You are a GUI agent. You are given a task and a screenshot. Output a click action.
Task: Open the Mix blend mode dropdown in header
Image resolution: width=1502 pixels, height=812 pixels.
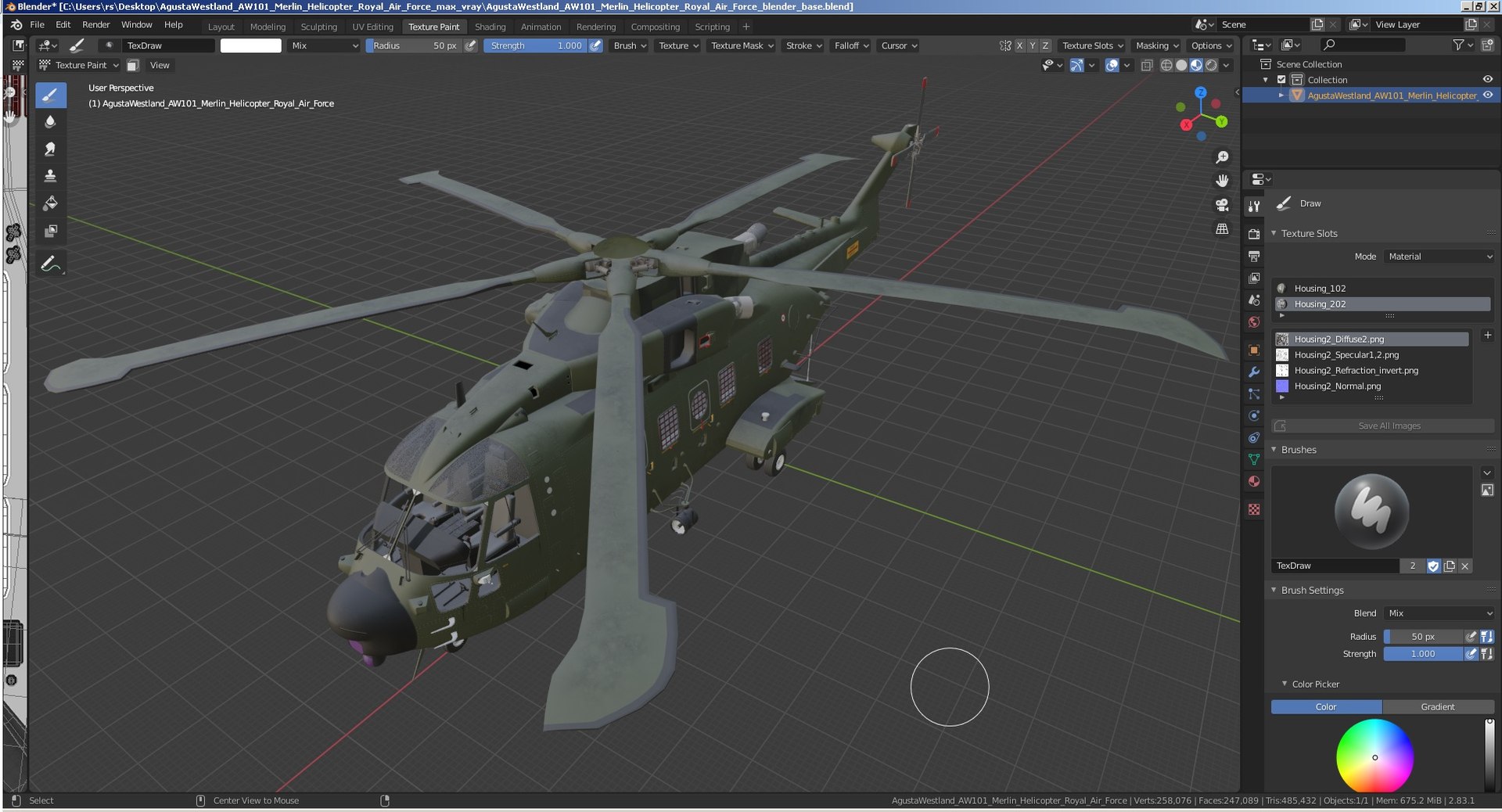[325, 45]
